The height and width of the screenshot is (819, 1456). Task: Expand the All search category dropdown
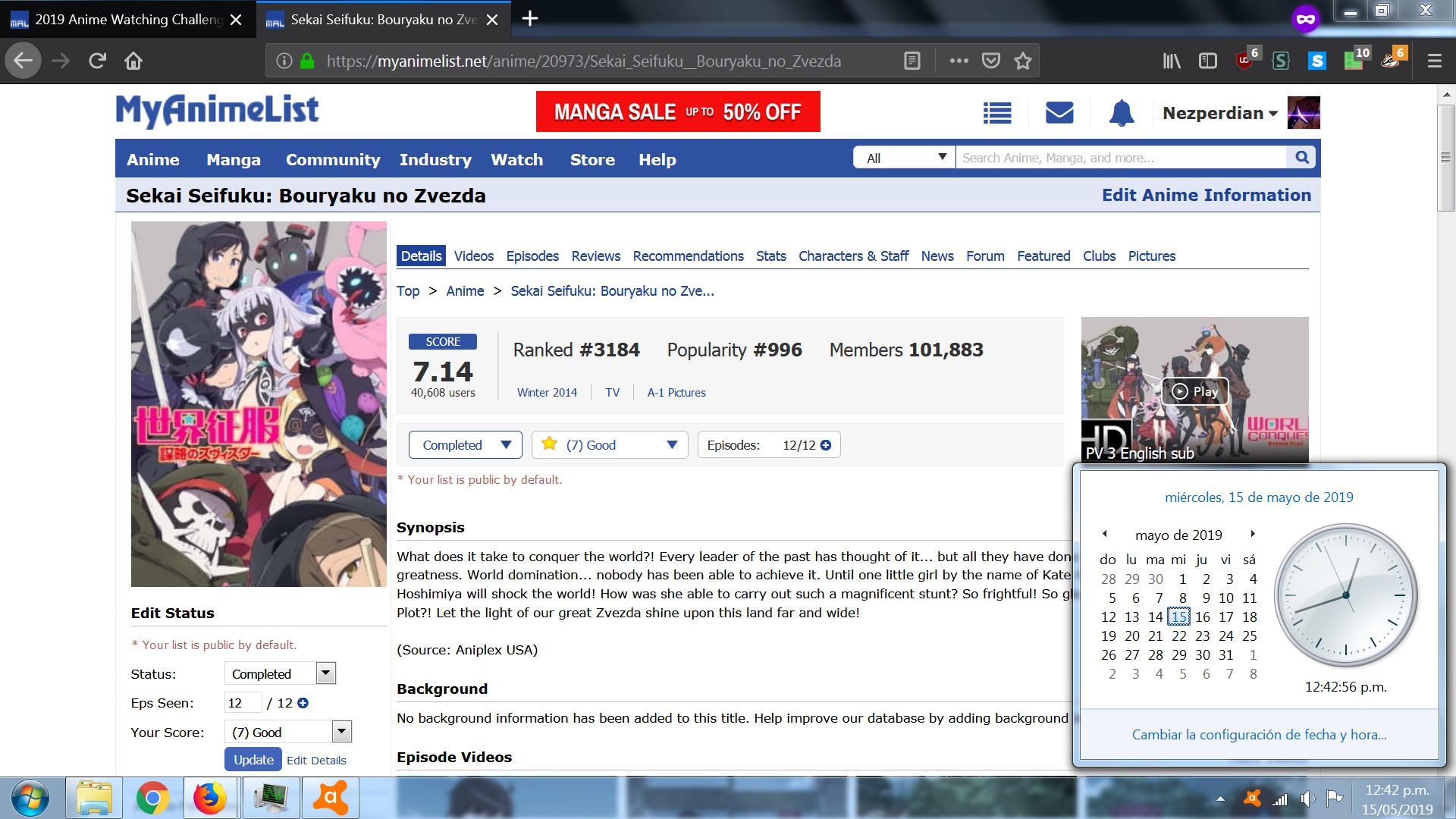click(905, 158)
